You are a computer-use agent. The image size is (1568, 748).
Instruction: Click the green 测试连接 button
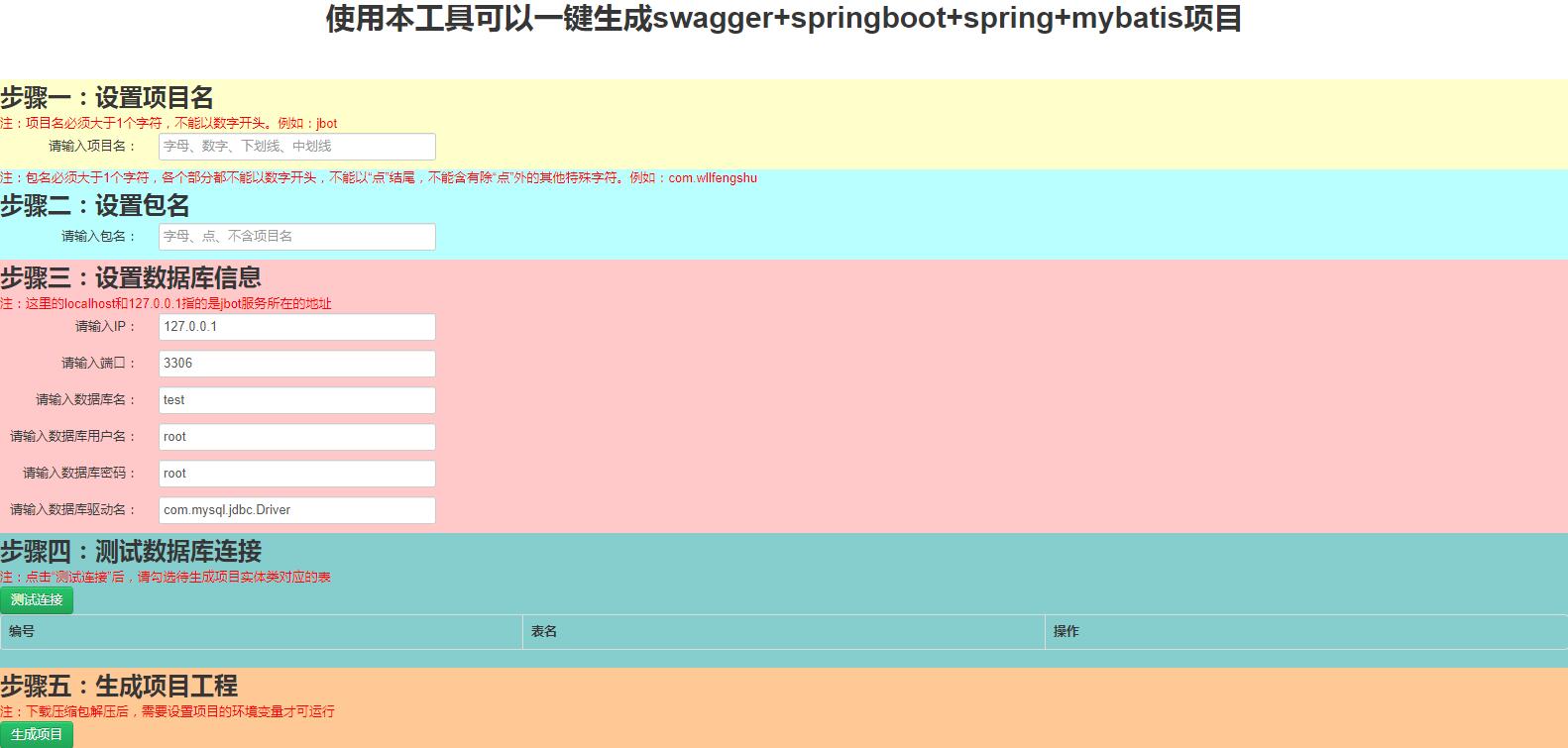[x=37, y=600]
